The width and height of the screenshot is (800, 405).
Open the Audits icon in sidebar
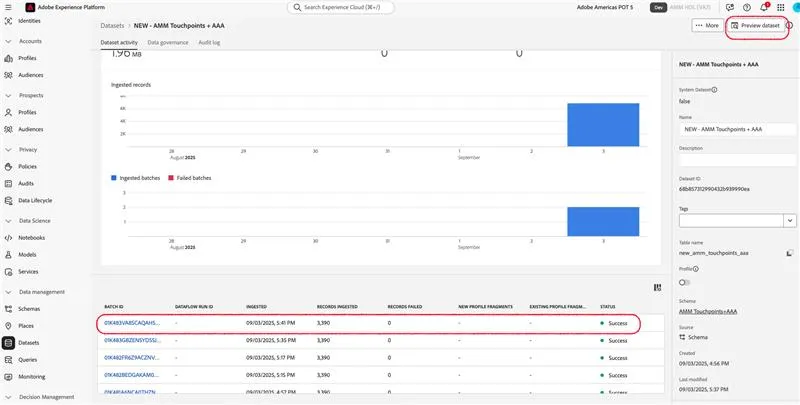coord(8,184)
